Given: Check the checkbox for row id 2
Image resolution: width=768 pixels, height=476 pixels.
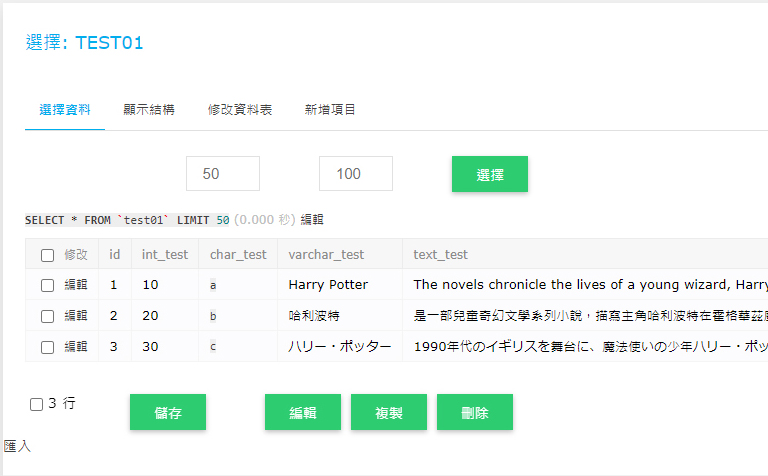Looking at the screenshot, I should point(48,316).
